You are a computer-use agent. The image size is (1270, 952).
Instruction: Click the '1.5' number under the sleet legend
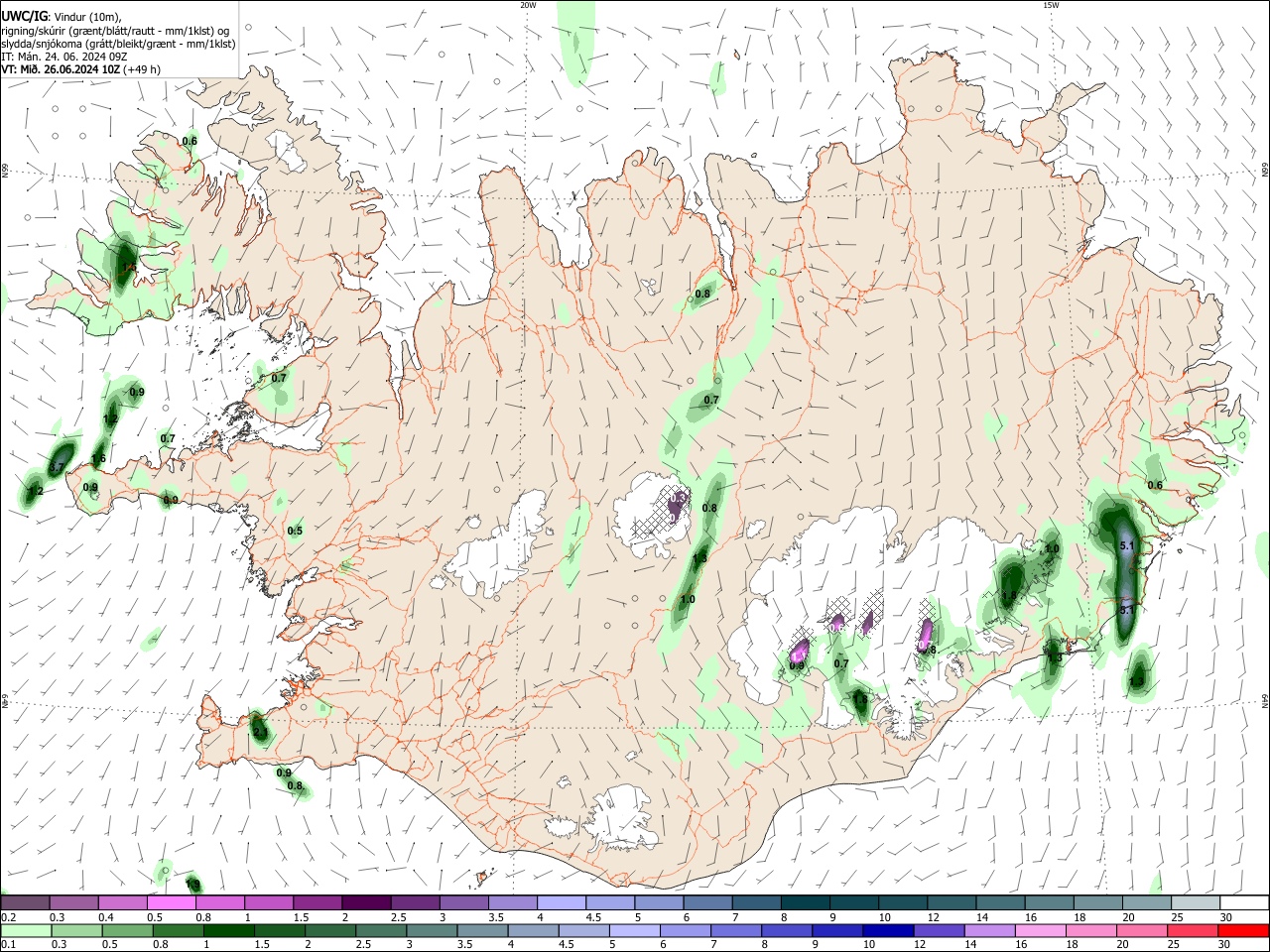(301, 917)
